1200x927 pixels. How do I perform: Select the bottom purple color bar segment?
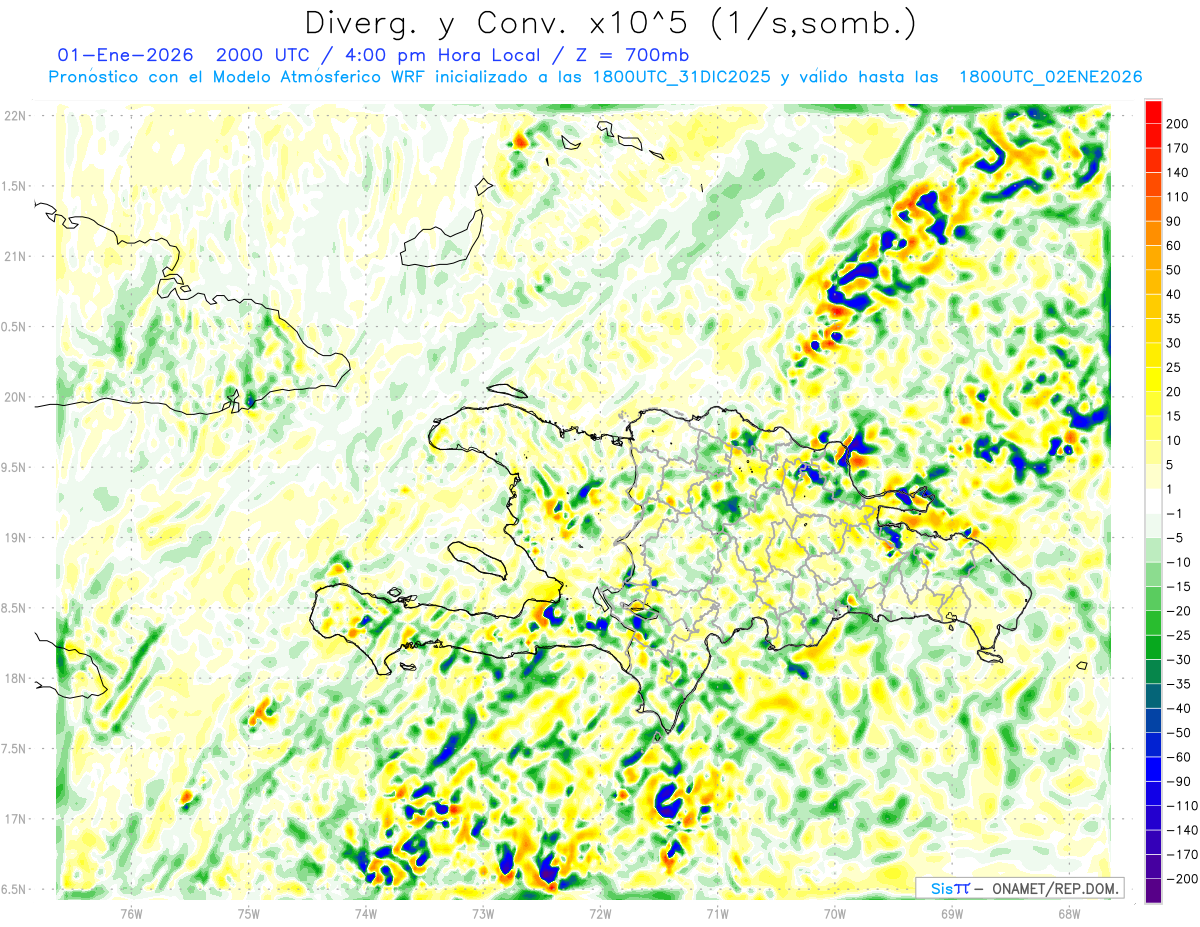click(1153, 890)
